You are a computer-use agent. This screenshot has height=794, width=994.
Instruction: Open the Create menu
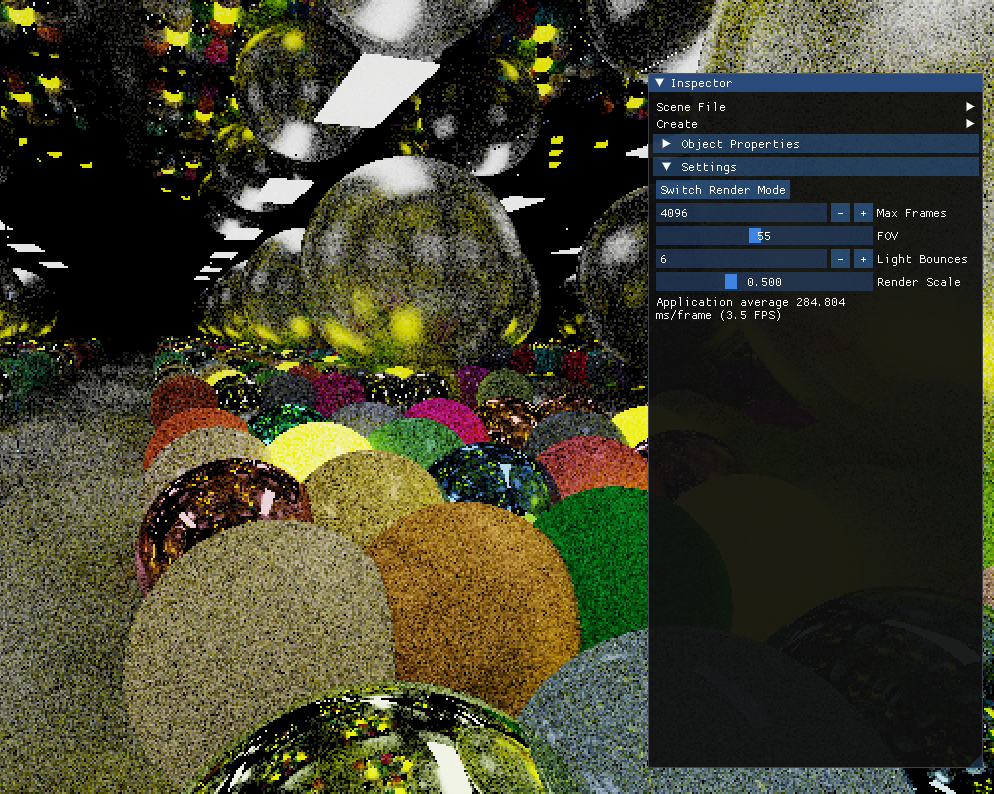(x=816, y=124)
